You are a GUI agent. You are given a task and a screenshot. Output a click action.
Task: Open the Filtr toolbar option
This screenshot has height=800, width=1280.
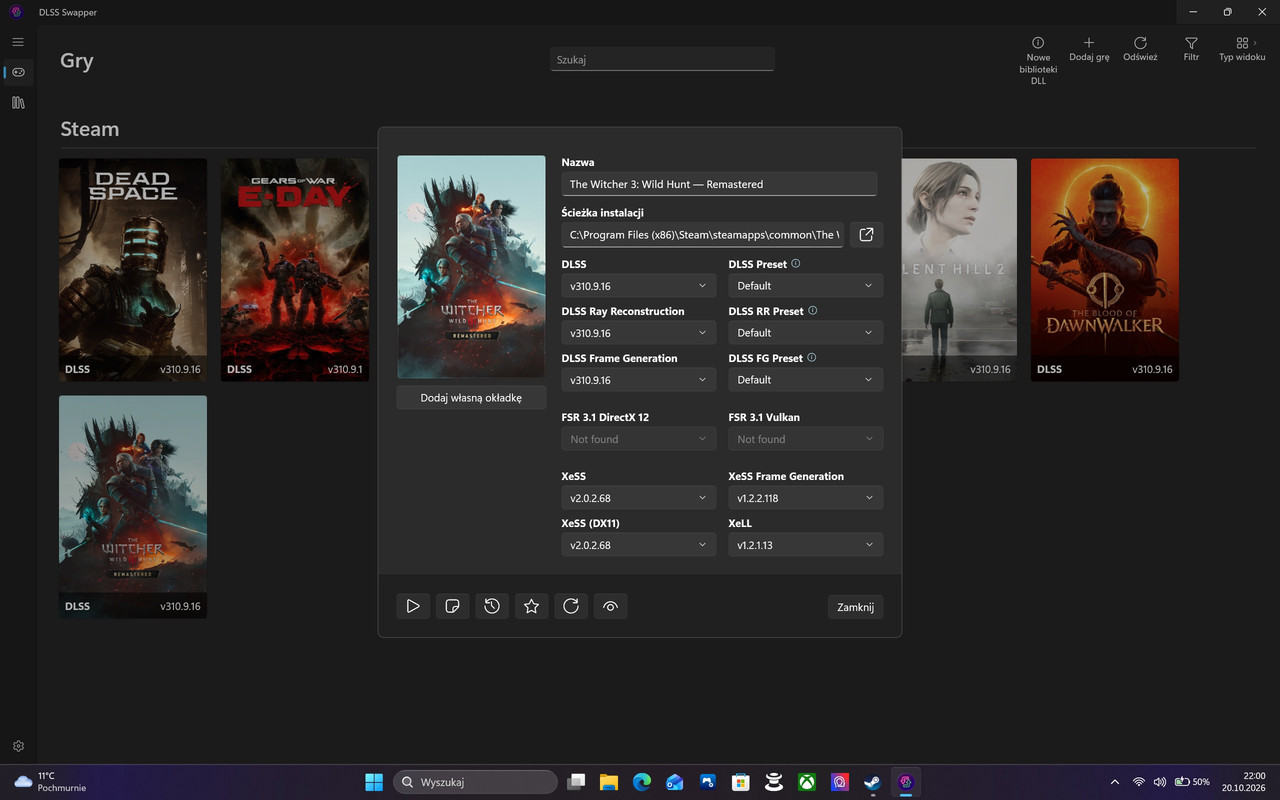(x=1191, y=50)
